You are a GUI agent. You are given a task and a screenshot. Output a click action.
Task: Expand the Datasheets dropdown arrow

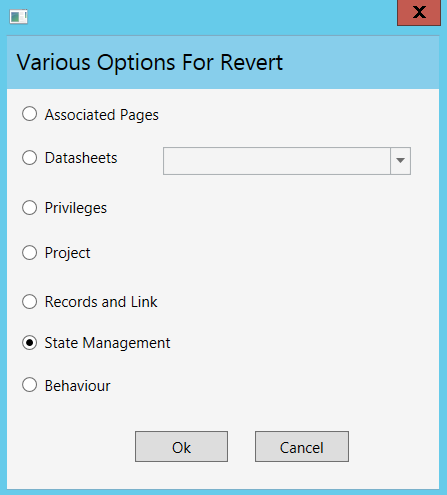400,161
